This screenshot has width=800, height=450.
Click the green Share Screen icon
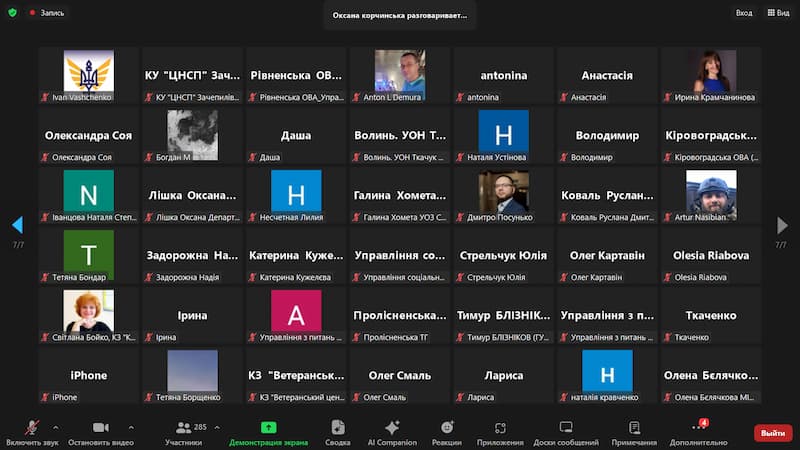point(268,427)
